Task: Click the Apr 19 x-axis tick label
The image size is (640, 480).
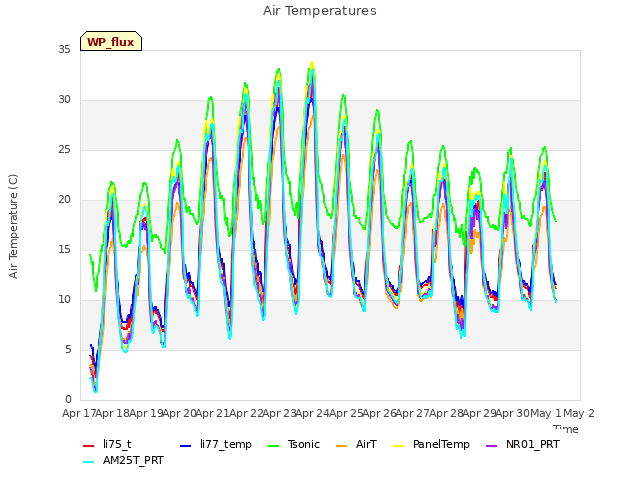Action: point(146,413)
